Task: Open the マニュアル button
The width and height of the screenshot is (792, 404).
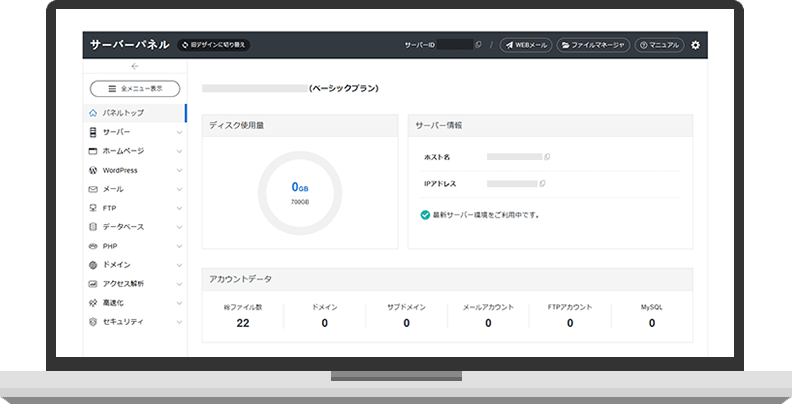Action: [x=659, y=45]
